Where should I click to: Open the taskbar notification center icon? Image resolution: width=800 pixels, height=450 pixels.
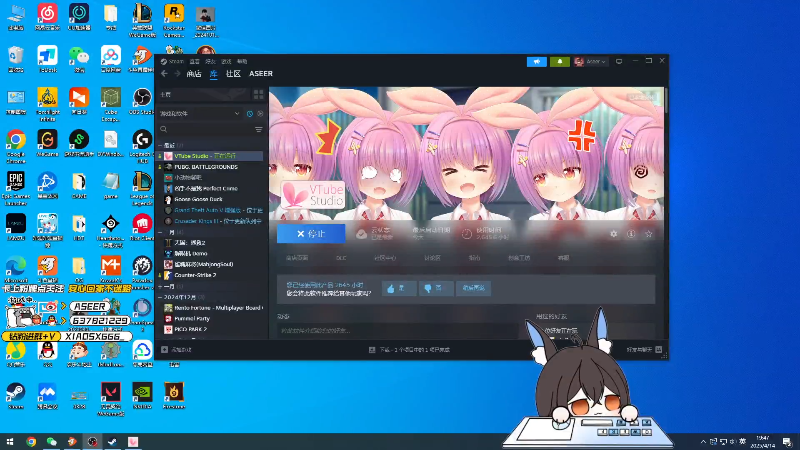click(787, 442)
